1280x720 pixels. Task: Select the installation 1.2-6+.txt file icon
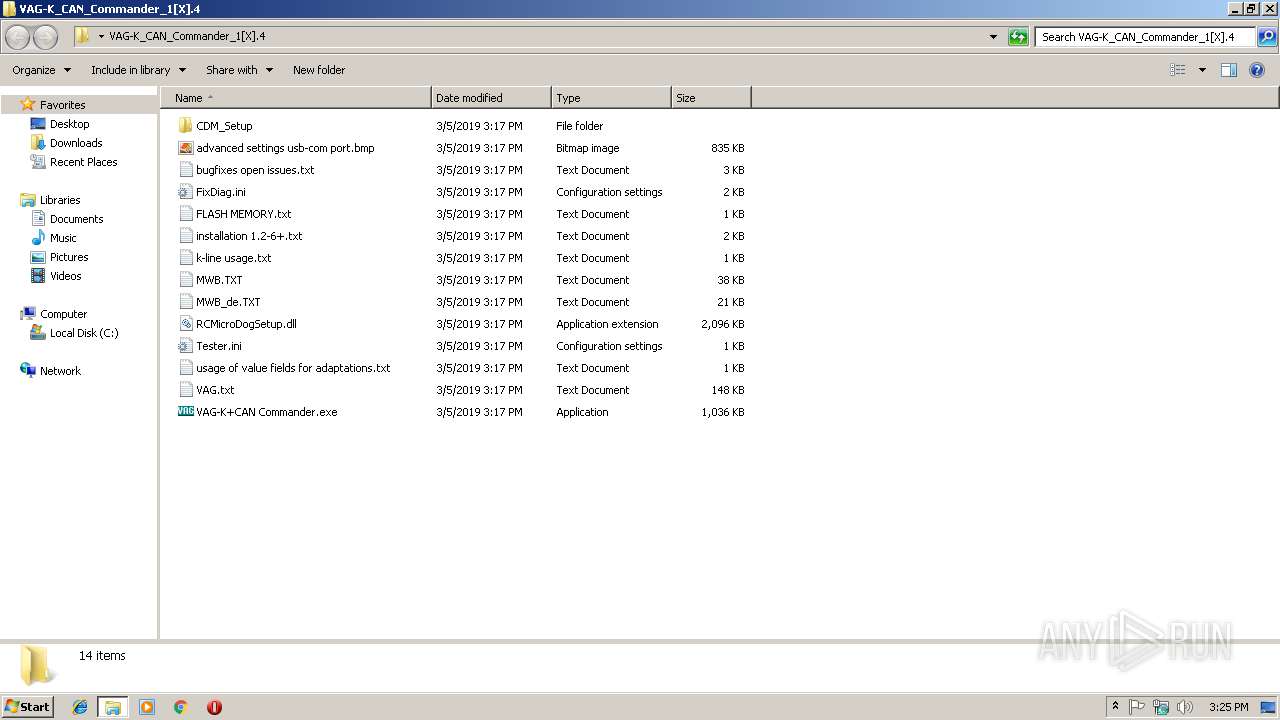(185, 236)
